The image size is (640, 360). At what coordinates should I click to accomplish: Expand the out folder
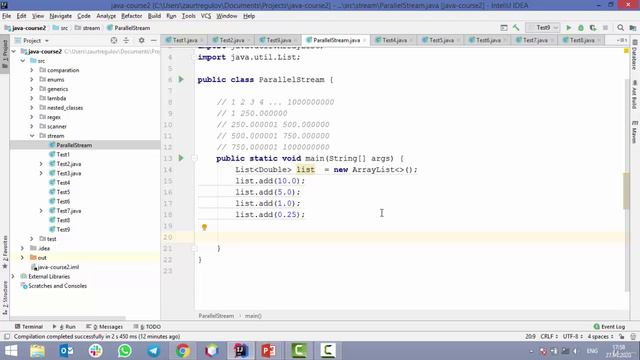click(x=23, y=258)
